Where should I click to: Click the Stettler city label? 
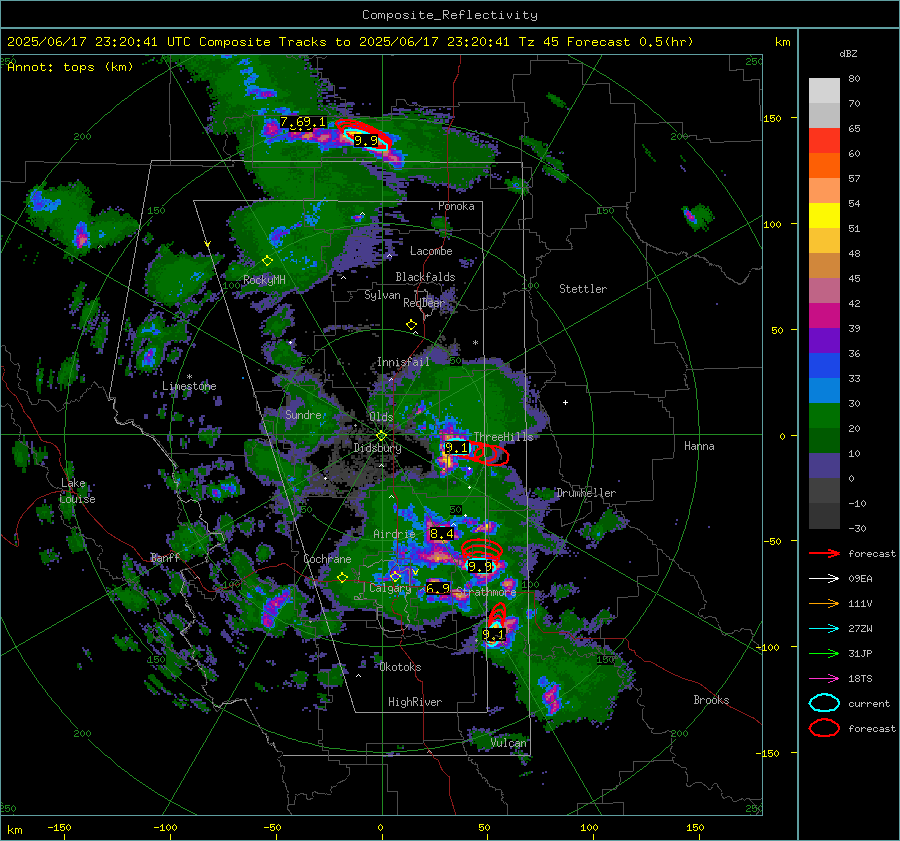pos(583,289)
